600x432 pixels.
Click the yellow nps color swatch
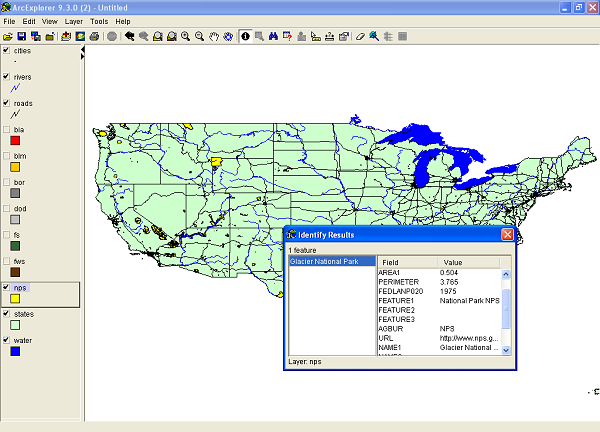(16, 299)
